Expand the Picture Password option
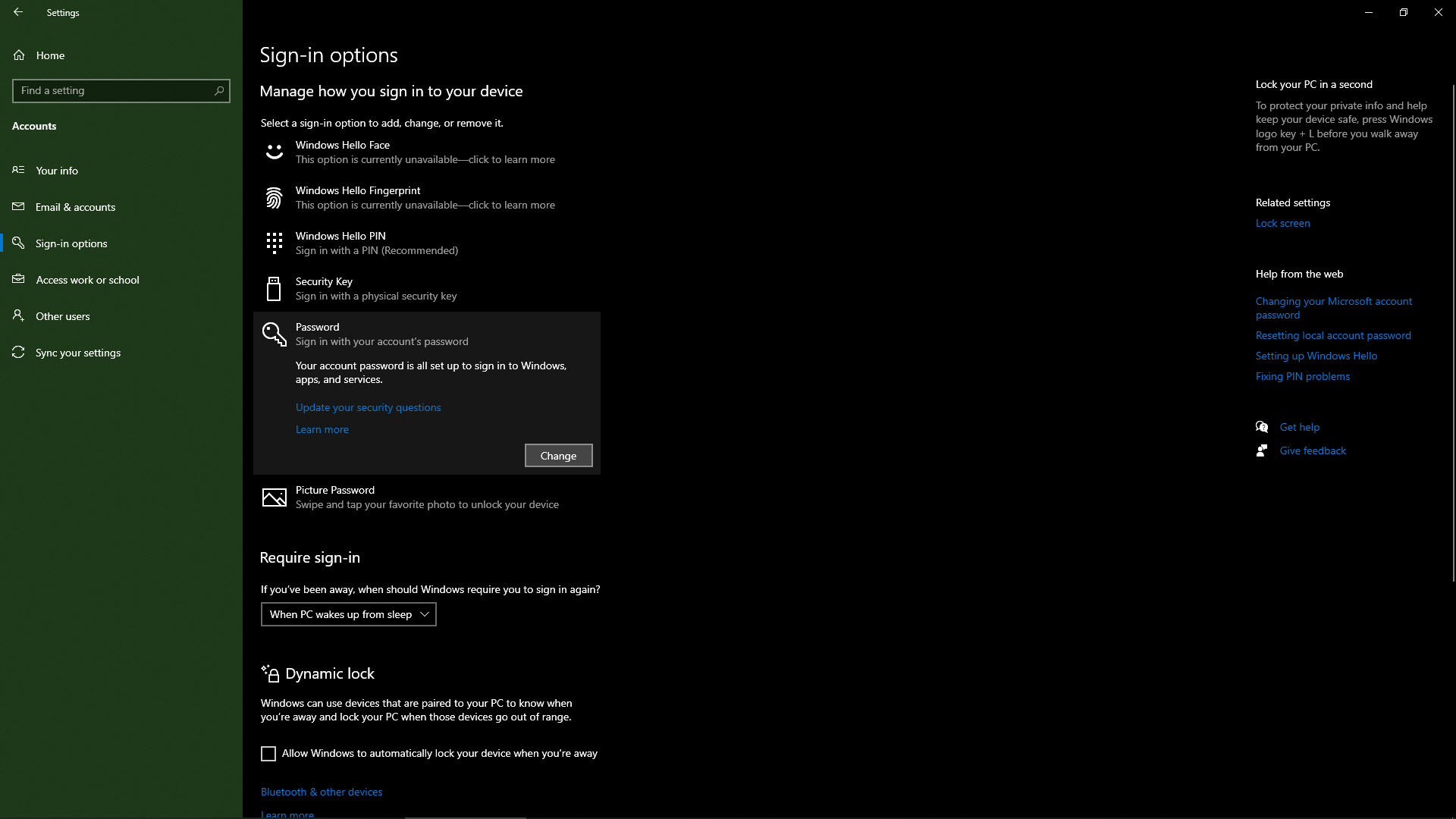Screen dimensions: 1456x819 427,497
